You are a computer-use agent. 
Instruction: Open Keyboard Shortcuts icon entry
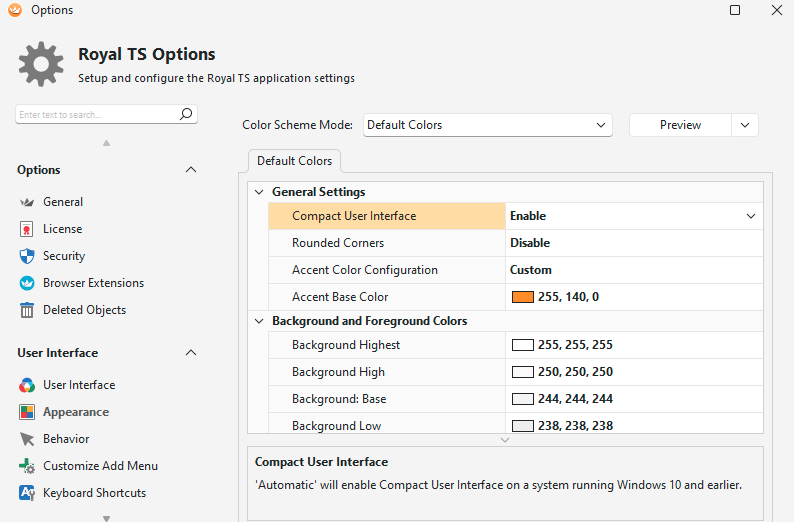pyautogui.click(x=27, y=493)
